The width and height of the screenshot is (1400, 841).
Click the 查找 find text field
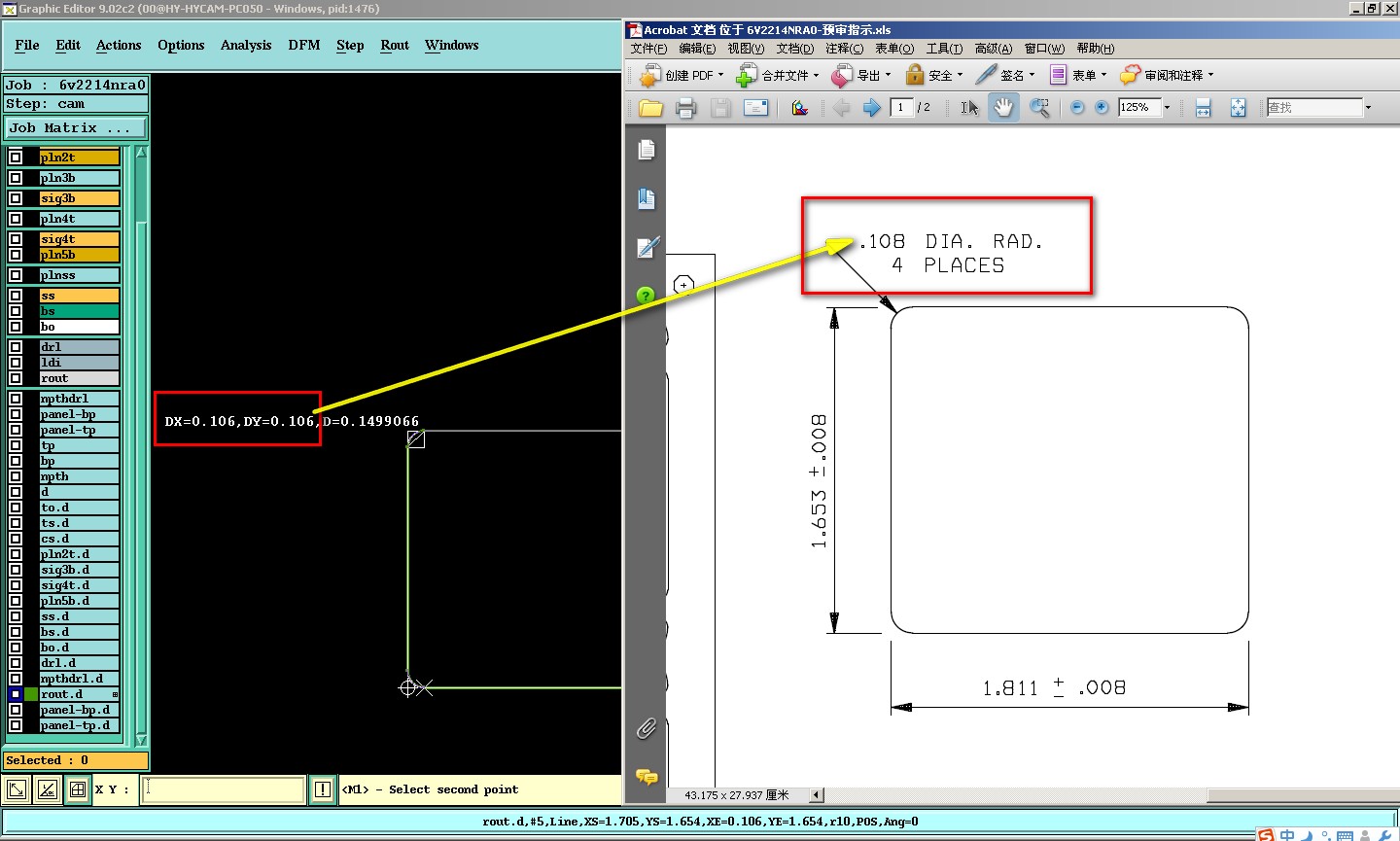click(x=1314, y=108)
